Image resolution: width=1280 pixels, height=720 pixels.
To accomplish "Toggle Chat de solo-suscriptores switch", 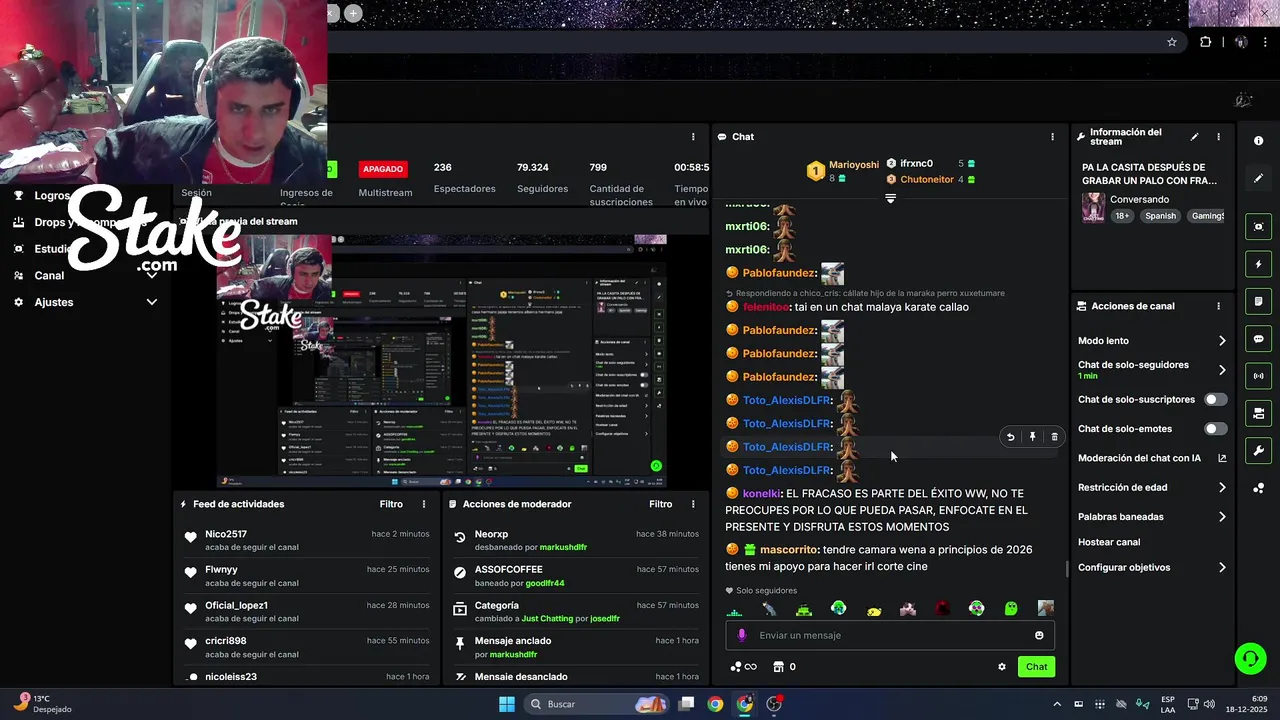I will pos(1215,399).
